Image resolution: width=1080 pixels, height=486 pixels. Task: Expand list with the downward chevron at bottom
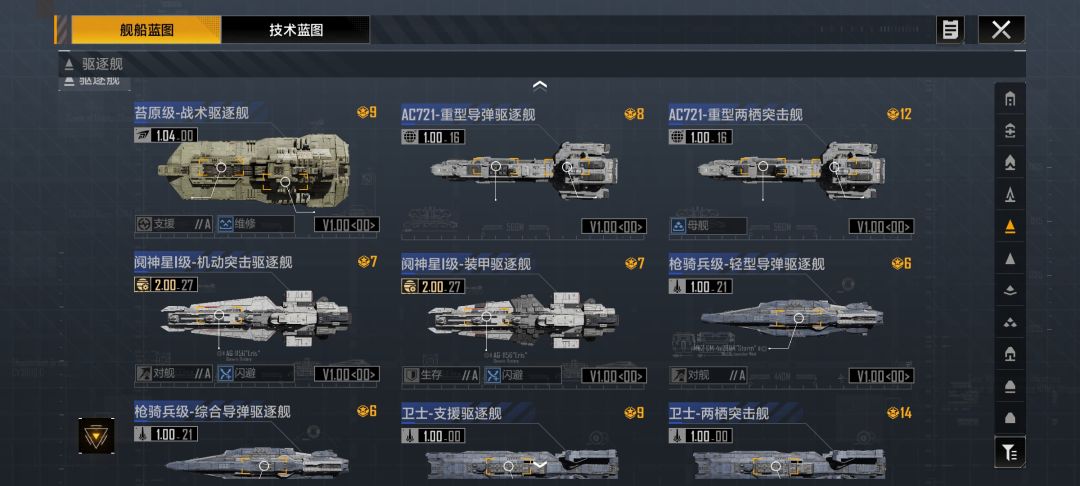click(x=540, y=465)
